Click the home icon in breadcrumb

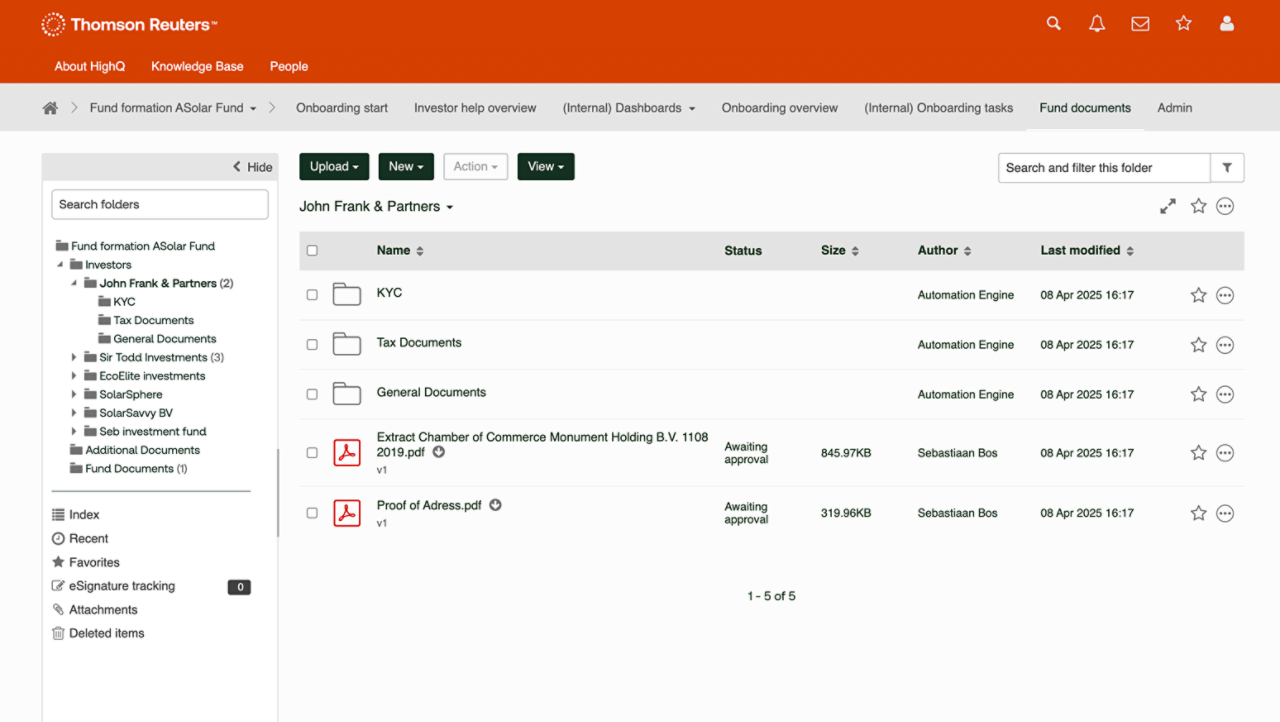[50, 108]
